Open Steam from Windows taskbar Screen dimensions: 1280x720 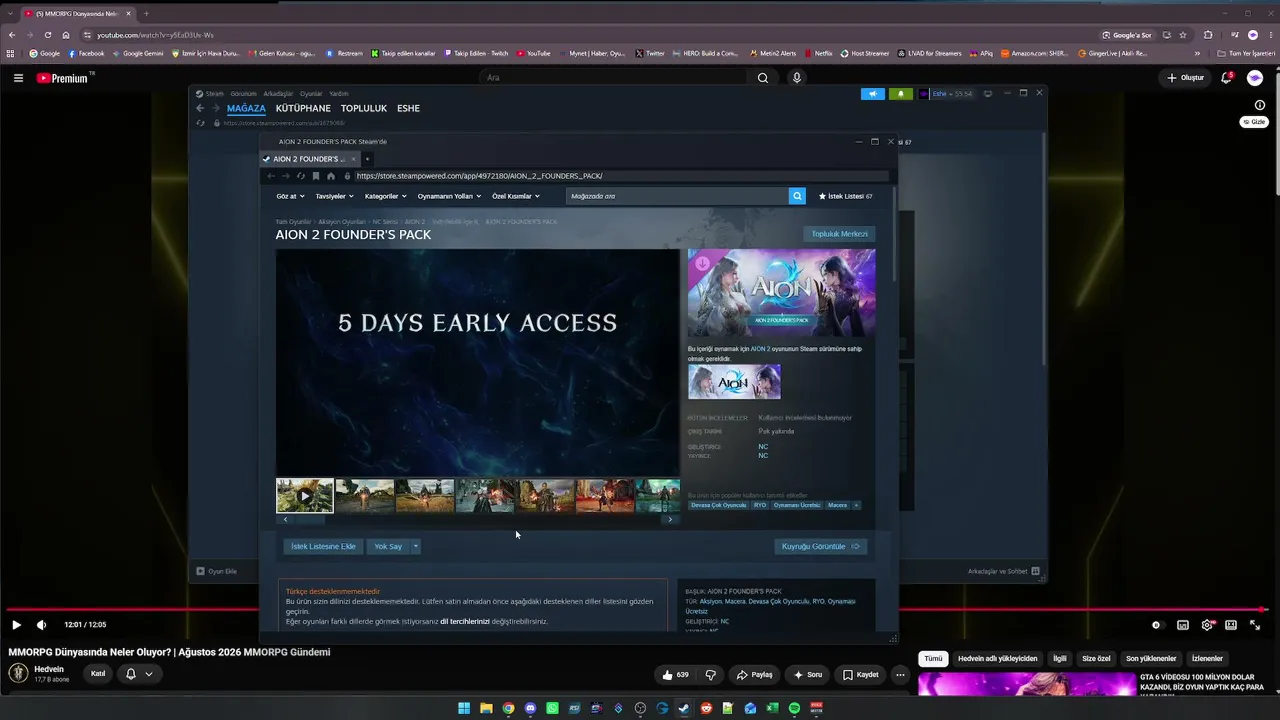(x=684, y=708)
